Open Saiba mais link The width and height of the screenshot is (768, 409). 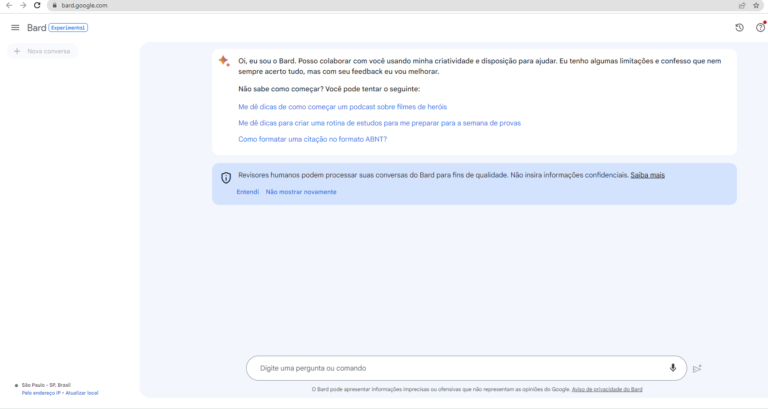pos(648,175)
